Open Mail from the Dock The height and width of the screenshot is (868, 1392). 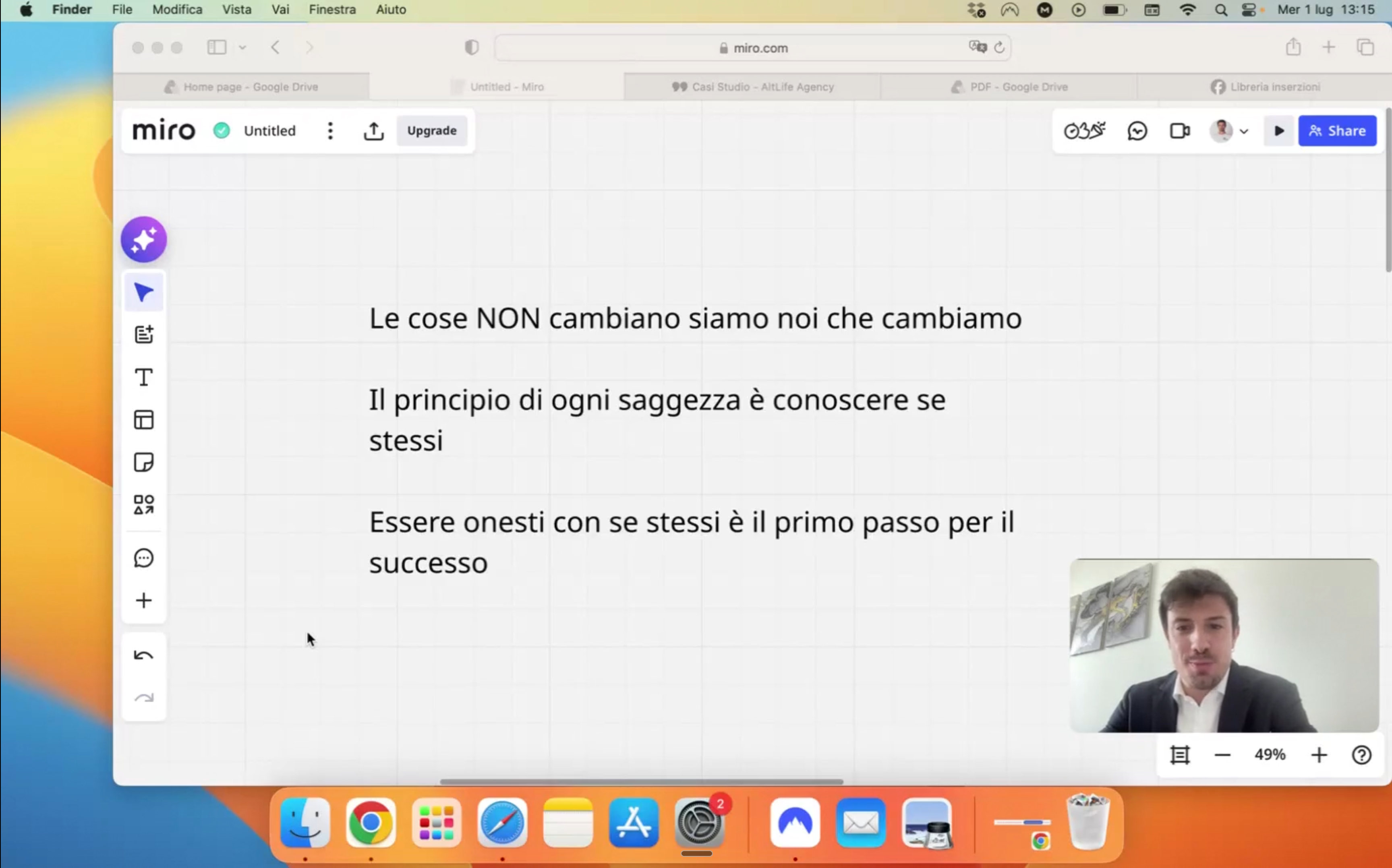861,823
